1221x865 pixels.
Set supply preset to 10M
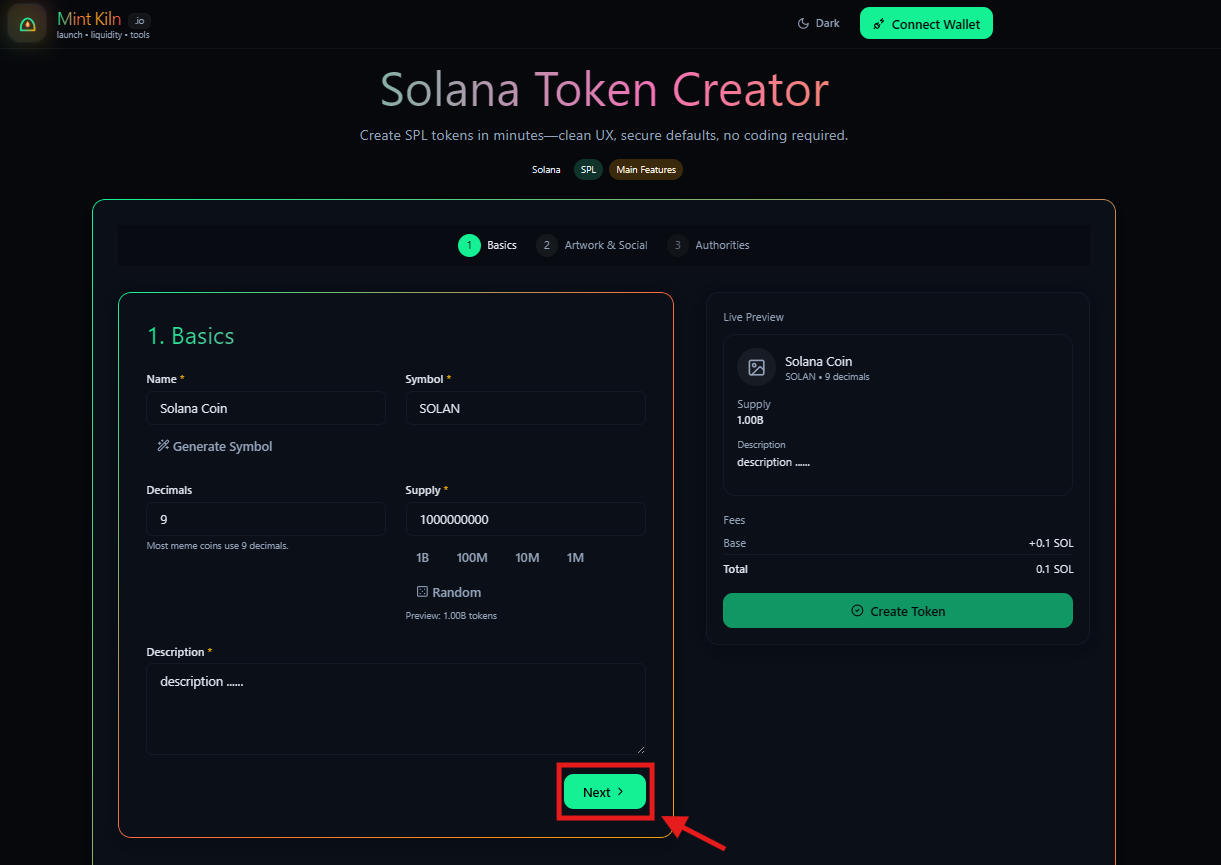[527, 557]
